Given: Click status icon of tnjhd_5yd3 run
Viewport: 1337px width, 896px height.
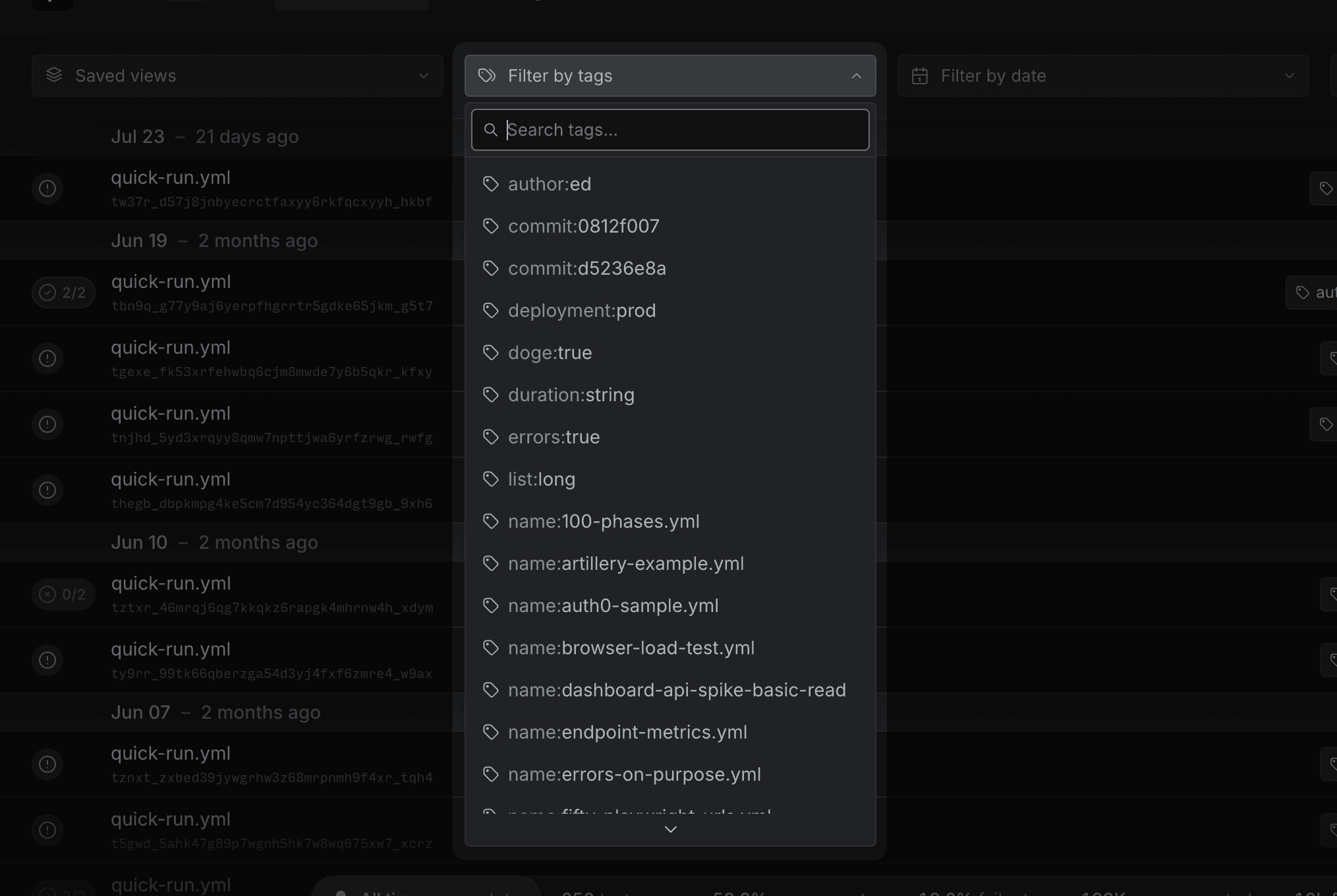Looking at the screenshot, I should click(x=47, y=424).
